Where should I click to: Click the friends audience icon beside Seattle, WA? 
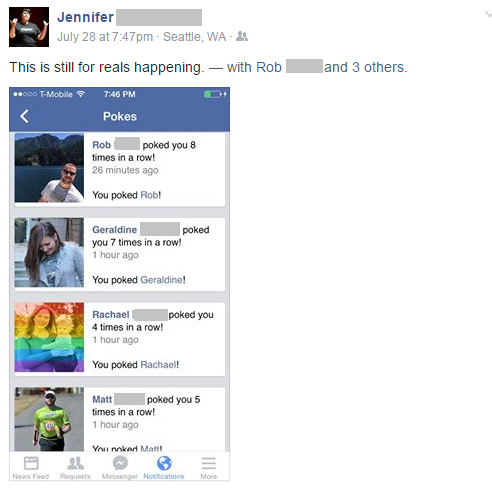click(x=242, y=36)
